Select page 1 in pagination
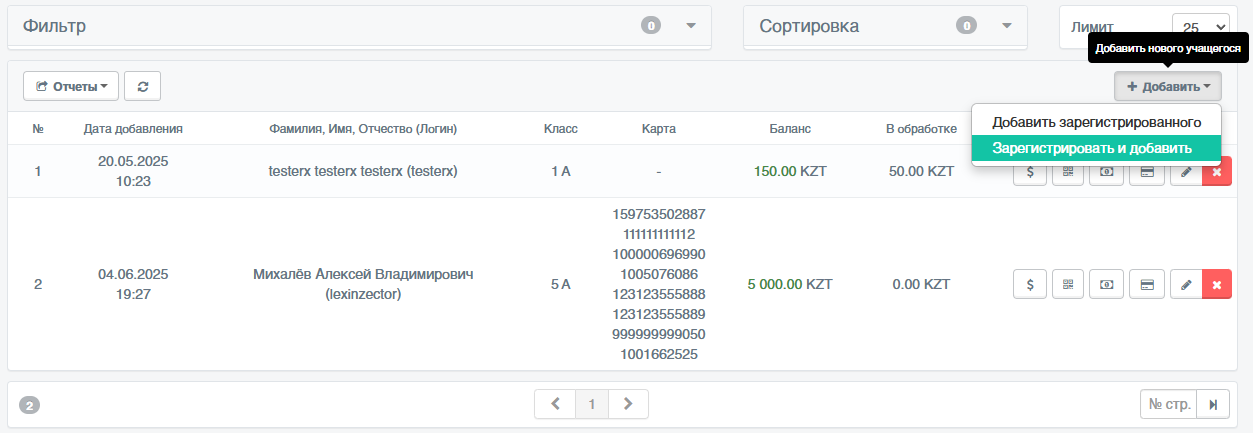 pyautogui.click(x=592, y=404)
